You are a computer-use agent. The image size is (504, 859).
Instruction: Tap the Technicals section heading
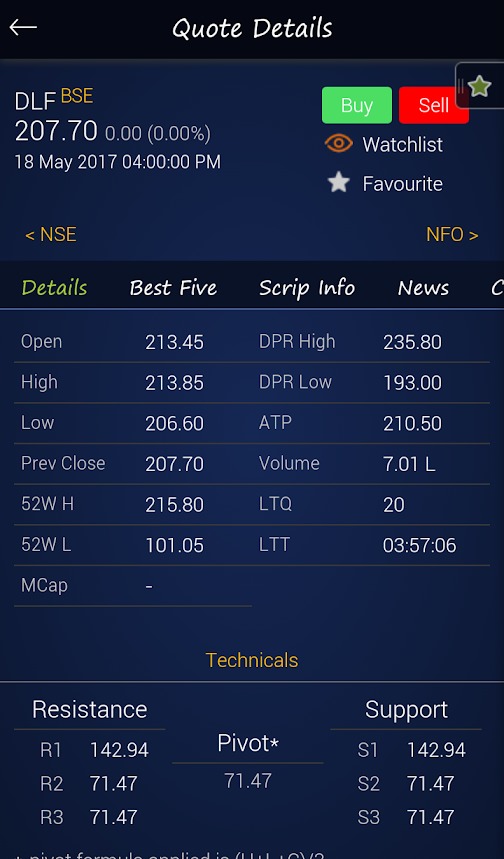click(x=252, y=660)
